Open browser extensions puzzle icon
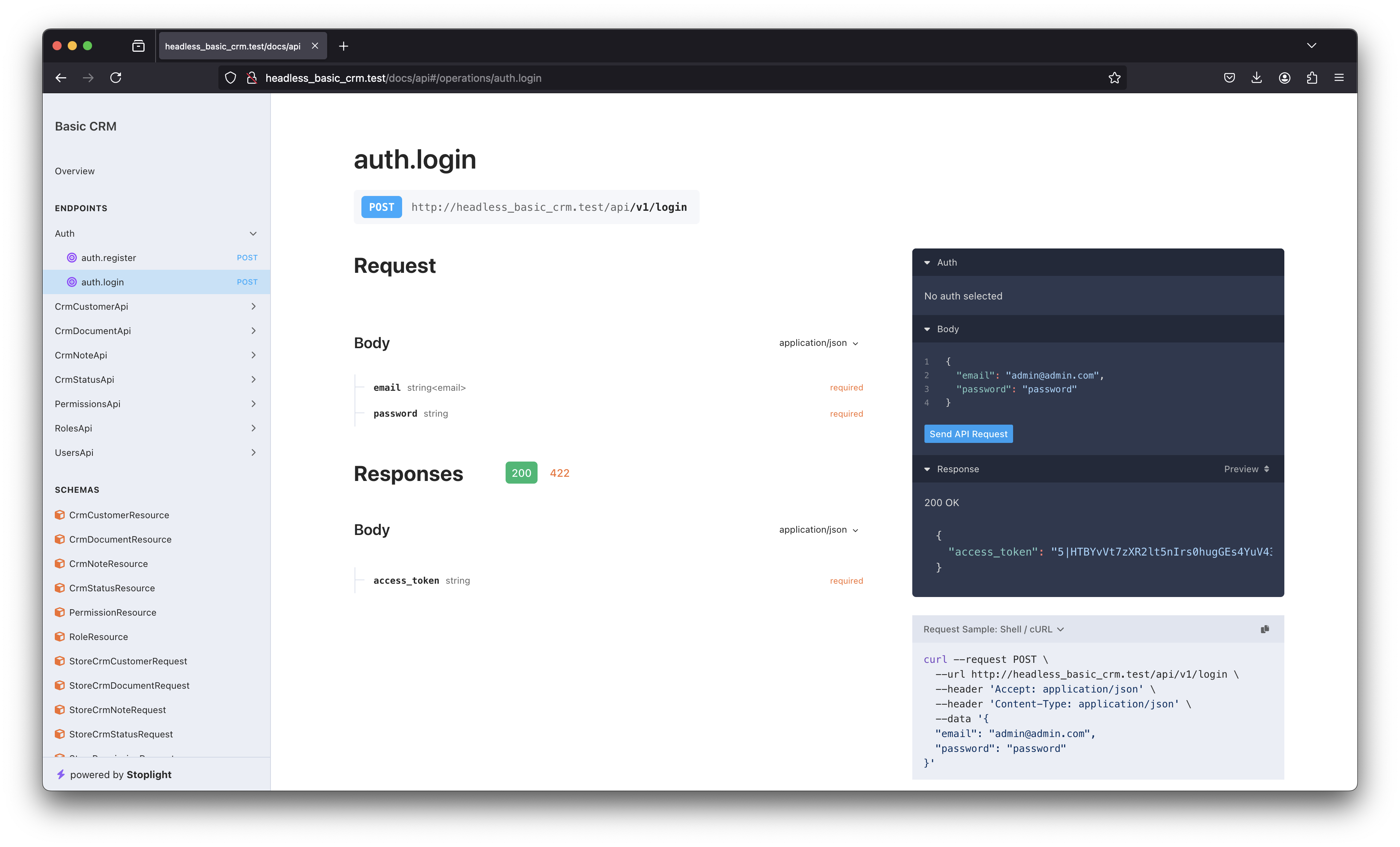The height and width of the screenshot is (847, 1400). [x=1311, y=78]
